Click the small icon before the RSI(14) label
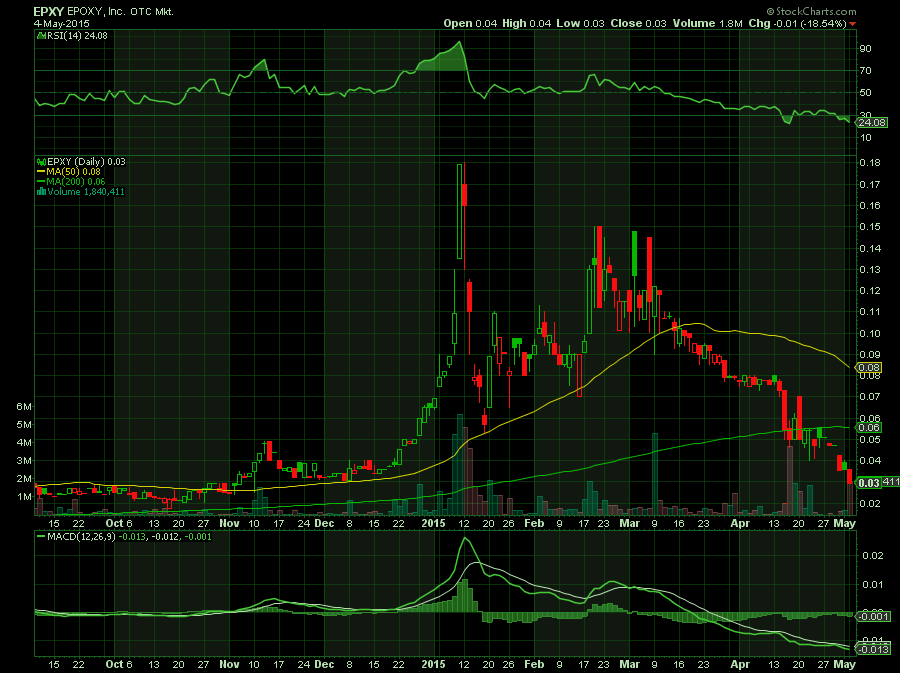Image resolution: width=900 pixels, height=673 pixels. (x=40, y=36)
